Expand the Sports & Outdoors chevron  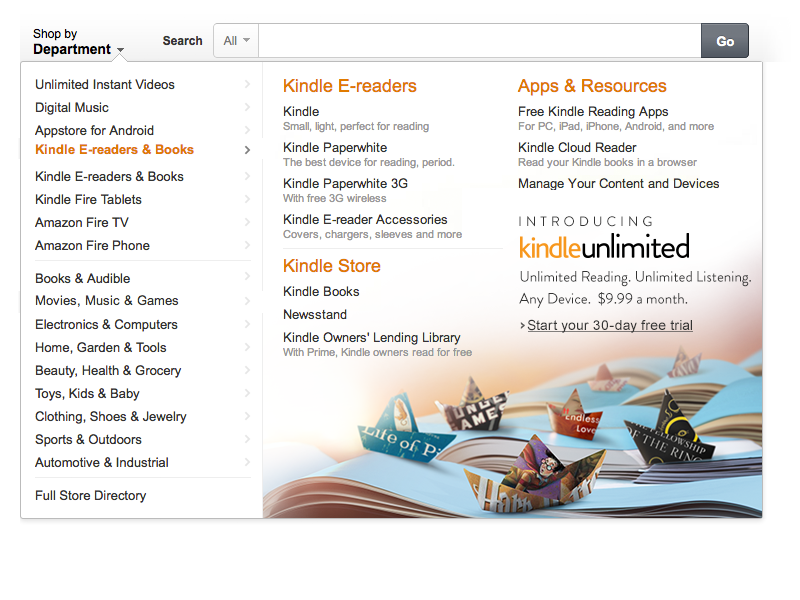pos(247,439)
